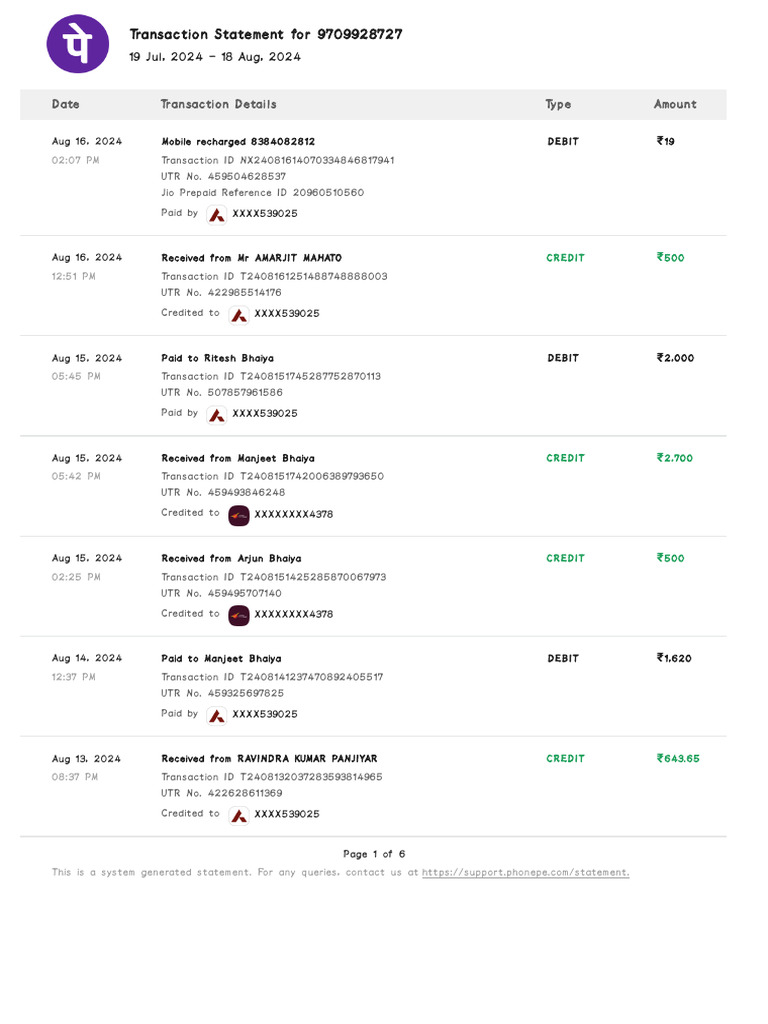Click the PhonePe logo at top
The height and width of the screenshot is (1024, 768).
pos(78,44)
